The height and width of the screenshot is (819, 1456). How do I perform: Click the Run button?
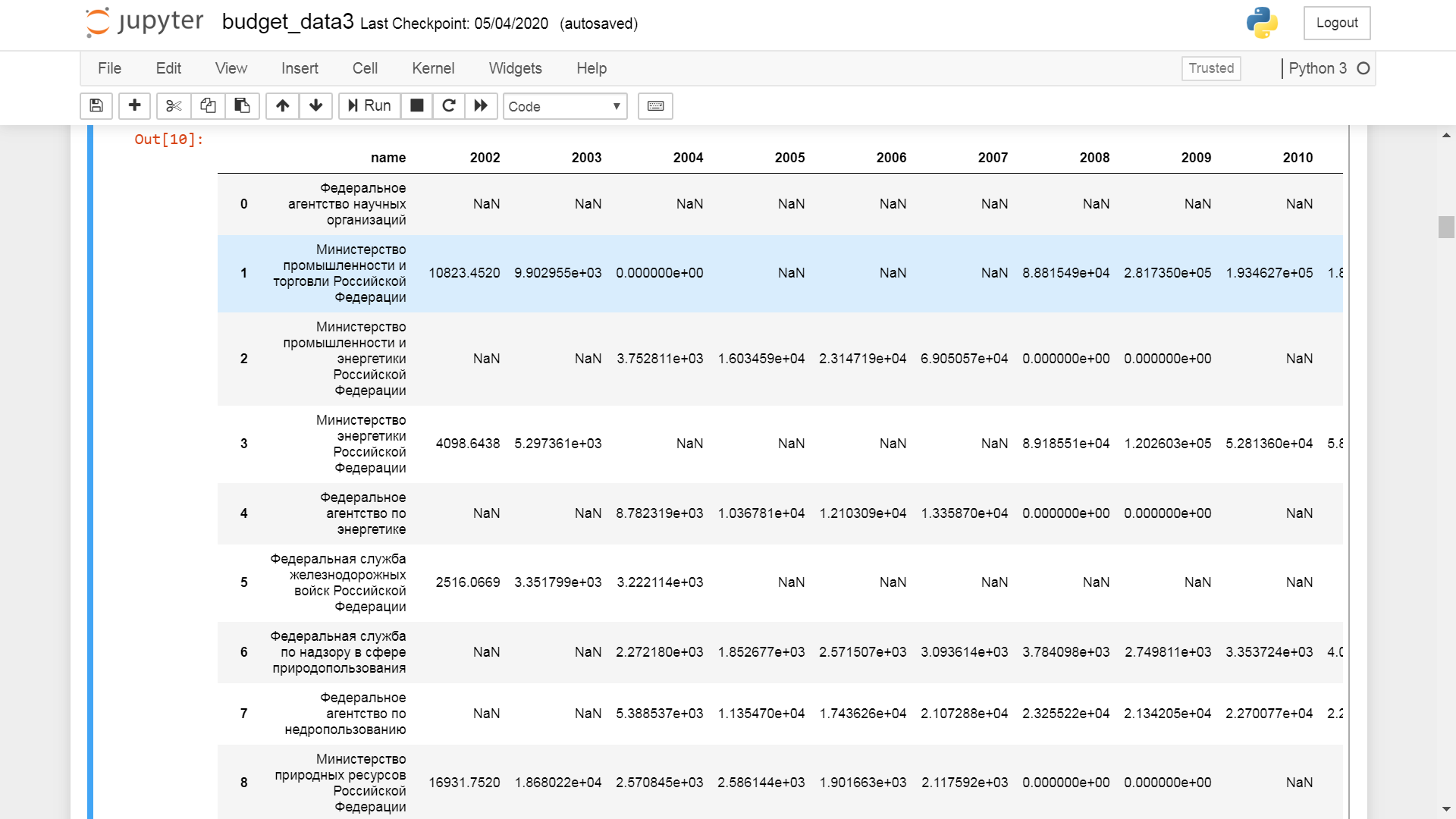pos(369,106)
